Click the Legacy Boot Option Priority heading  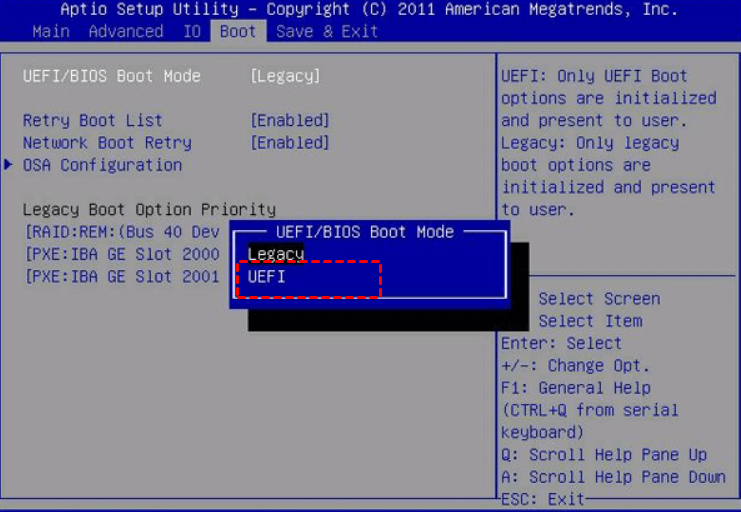pyautogui.click(x=149, y=209)
